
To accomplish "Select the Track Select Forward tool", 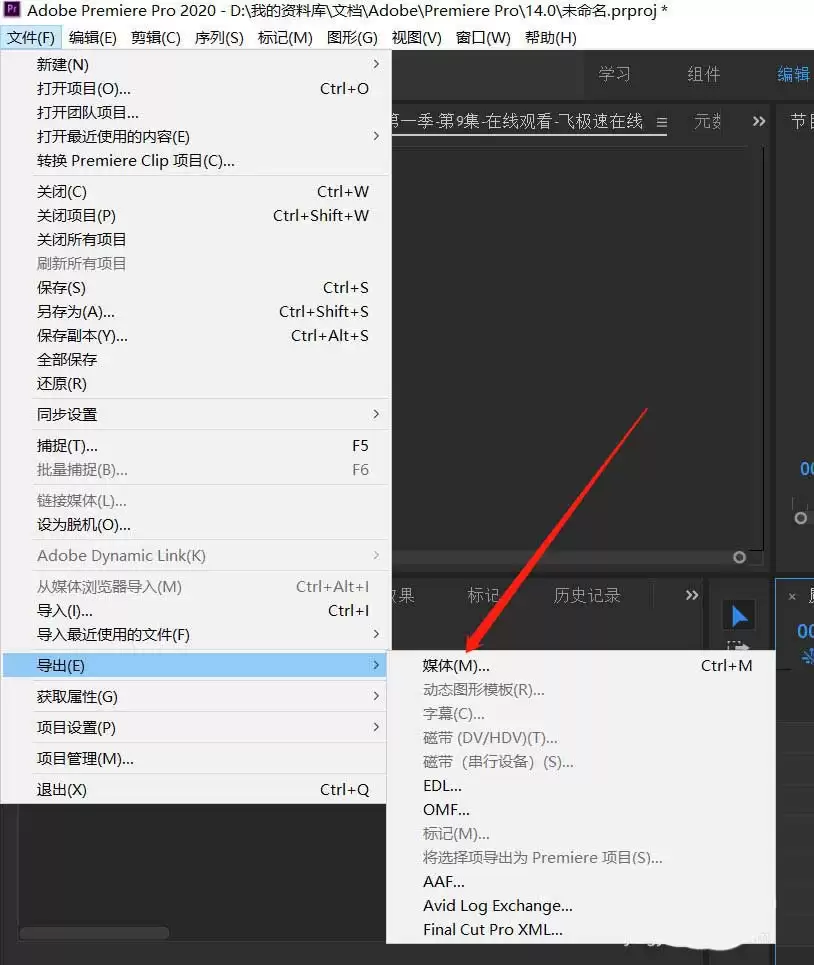I will pos(738,645).
